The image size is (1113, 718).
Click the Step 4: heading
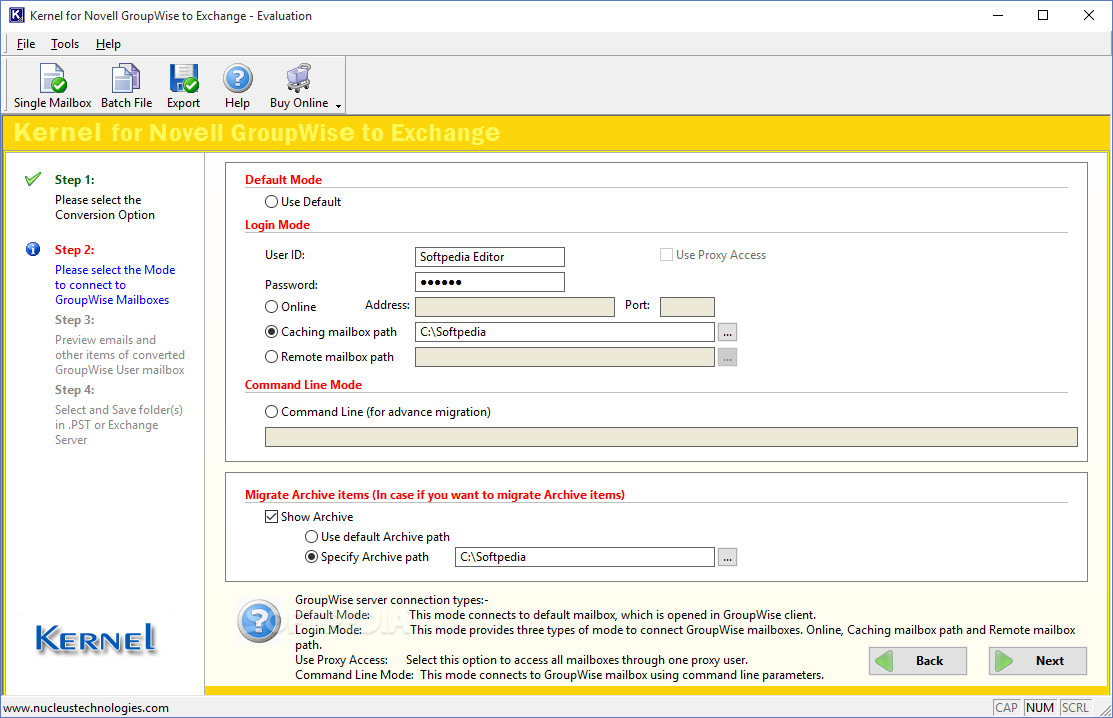click(x=75, y=390)
